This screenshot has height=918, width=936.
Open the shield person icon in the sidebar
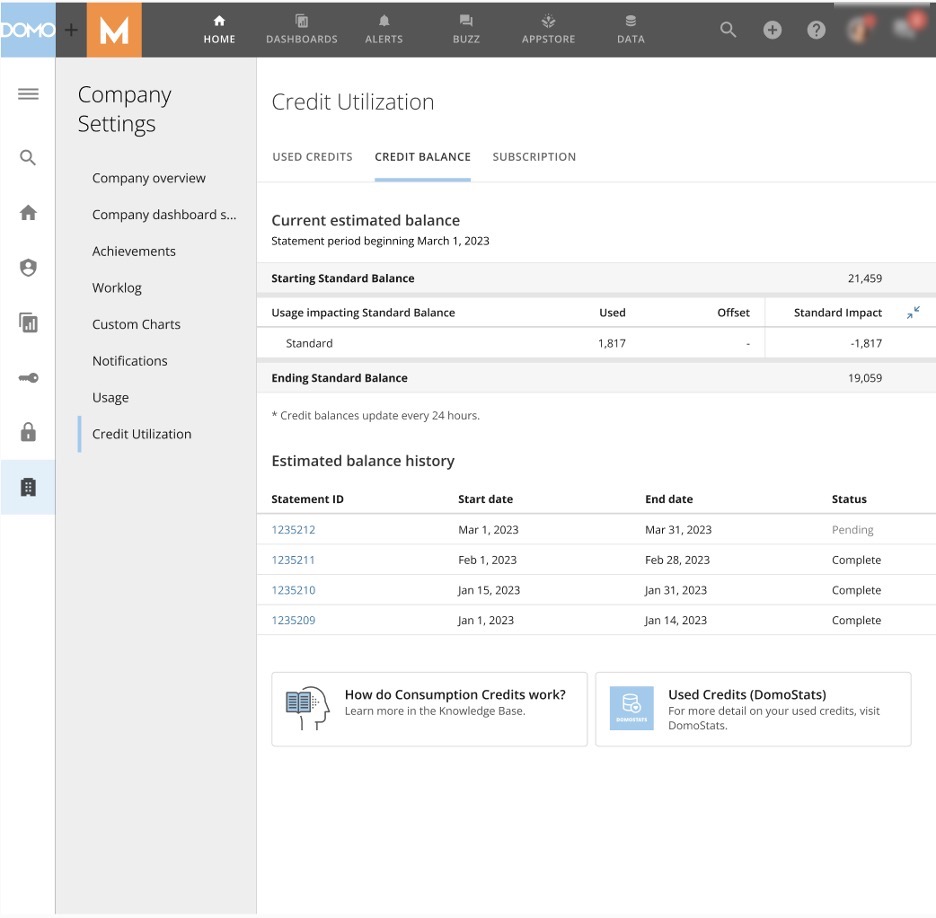click(x=28, y=267)
